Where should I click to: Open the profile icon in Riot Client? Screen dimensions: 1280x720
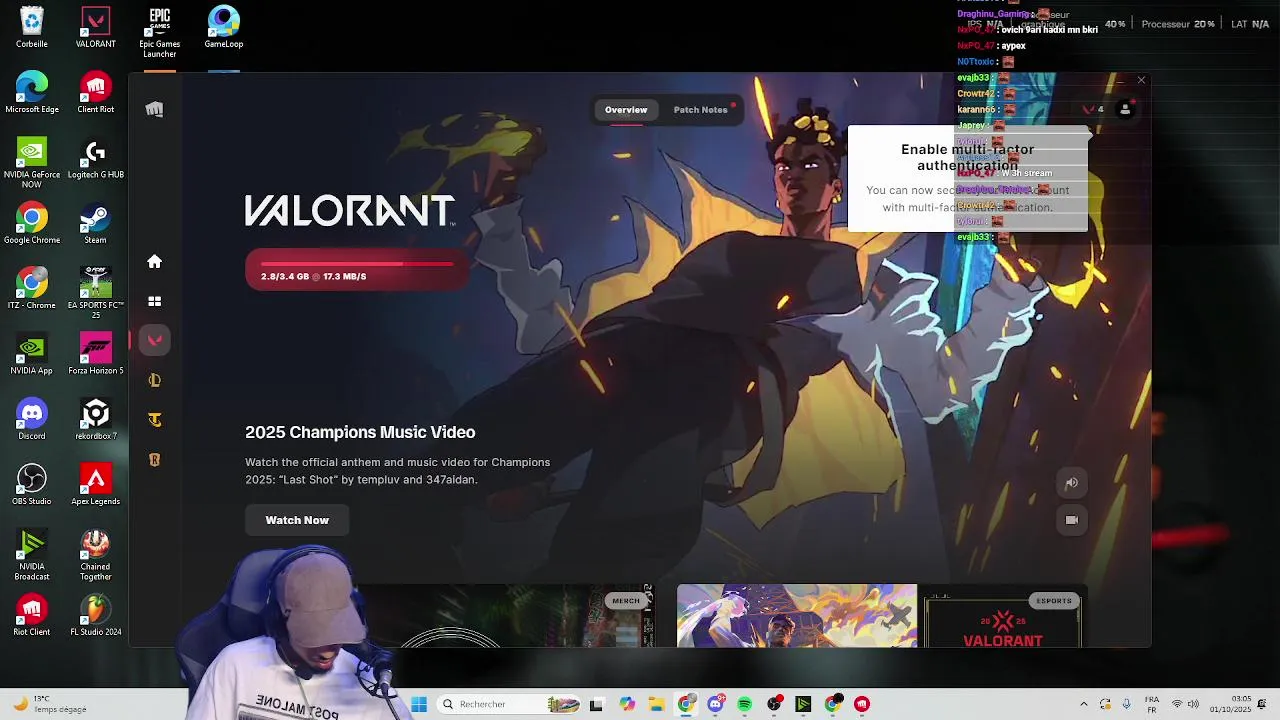[x=1125, y=109]
